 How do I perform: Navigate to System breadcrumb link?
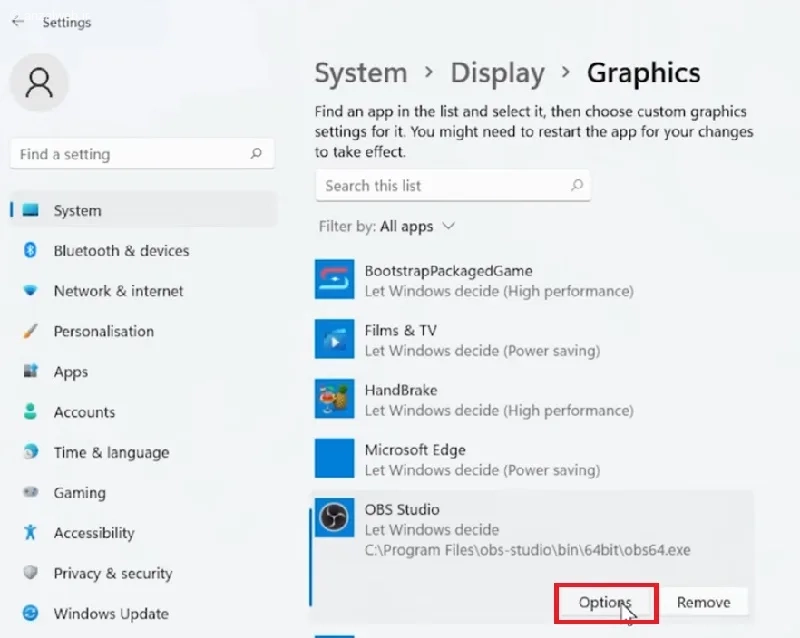[x=360, y=73]
